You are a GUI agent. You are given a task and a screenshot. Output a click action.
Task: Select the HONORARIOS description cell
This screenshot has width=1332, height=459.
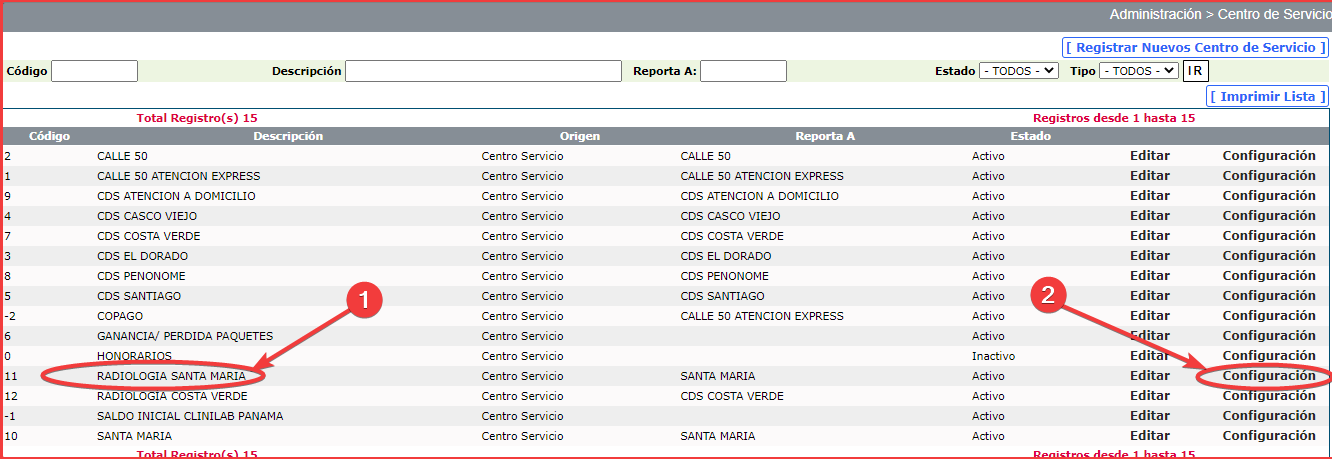(134, 356)
